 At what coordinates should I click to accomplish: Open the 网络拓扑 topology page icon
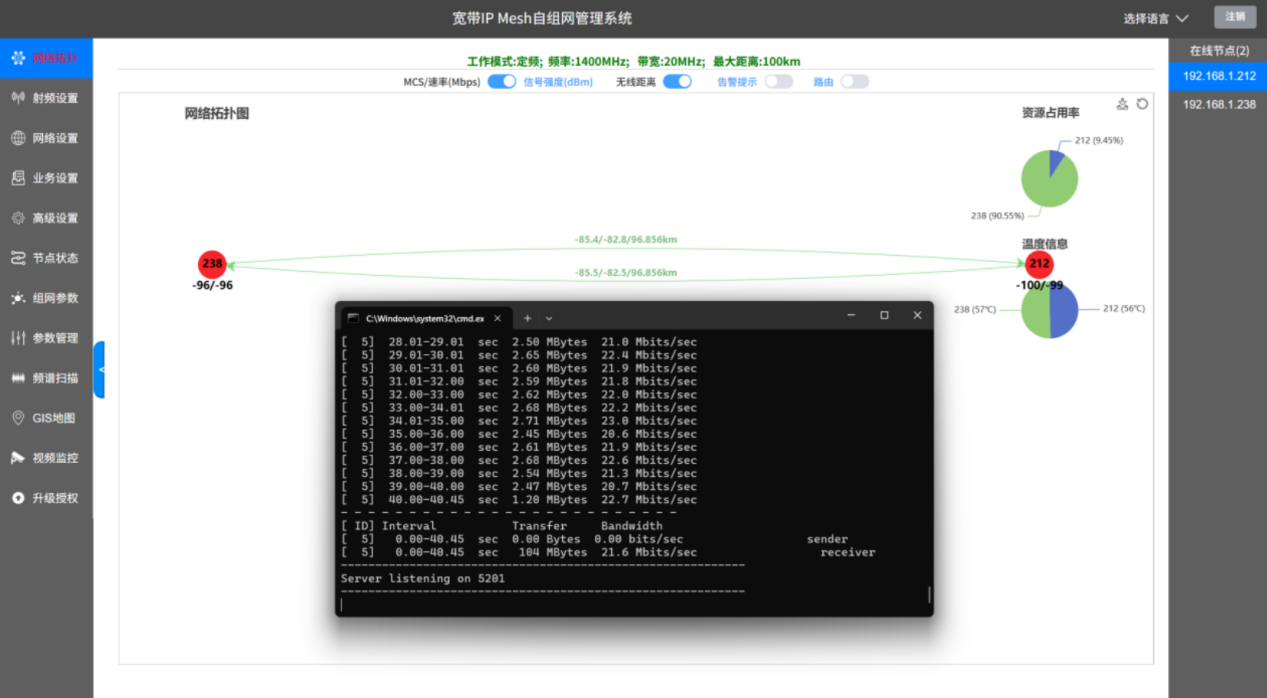[18, 58]
